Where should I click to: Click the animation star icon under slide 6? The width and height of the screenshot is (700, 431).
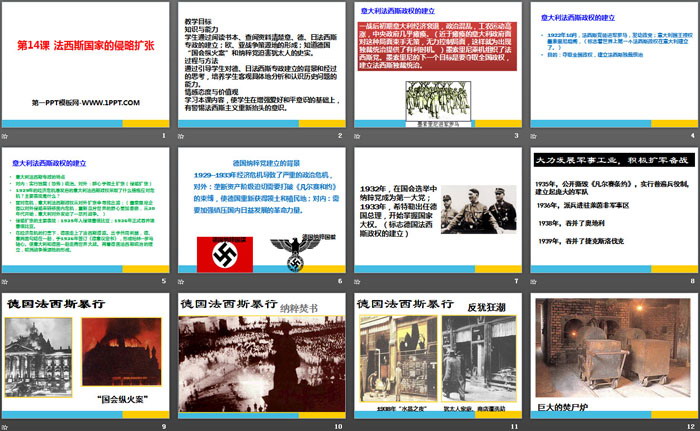tap(181, 282)
